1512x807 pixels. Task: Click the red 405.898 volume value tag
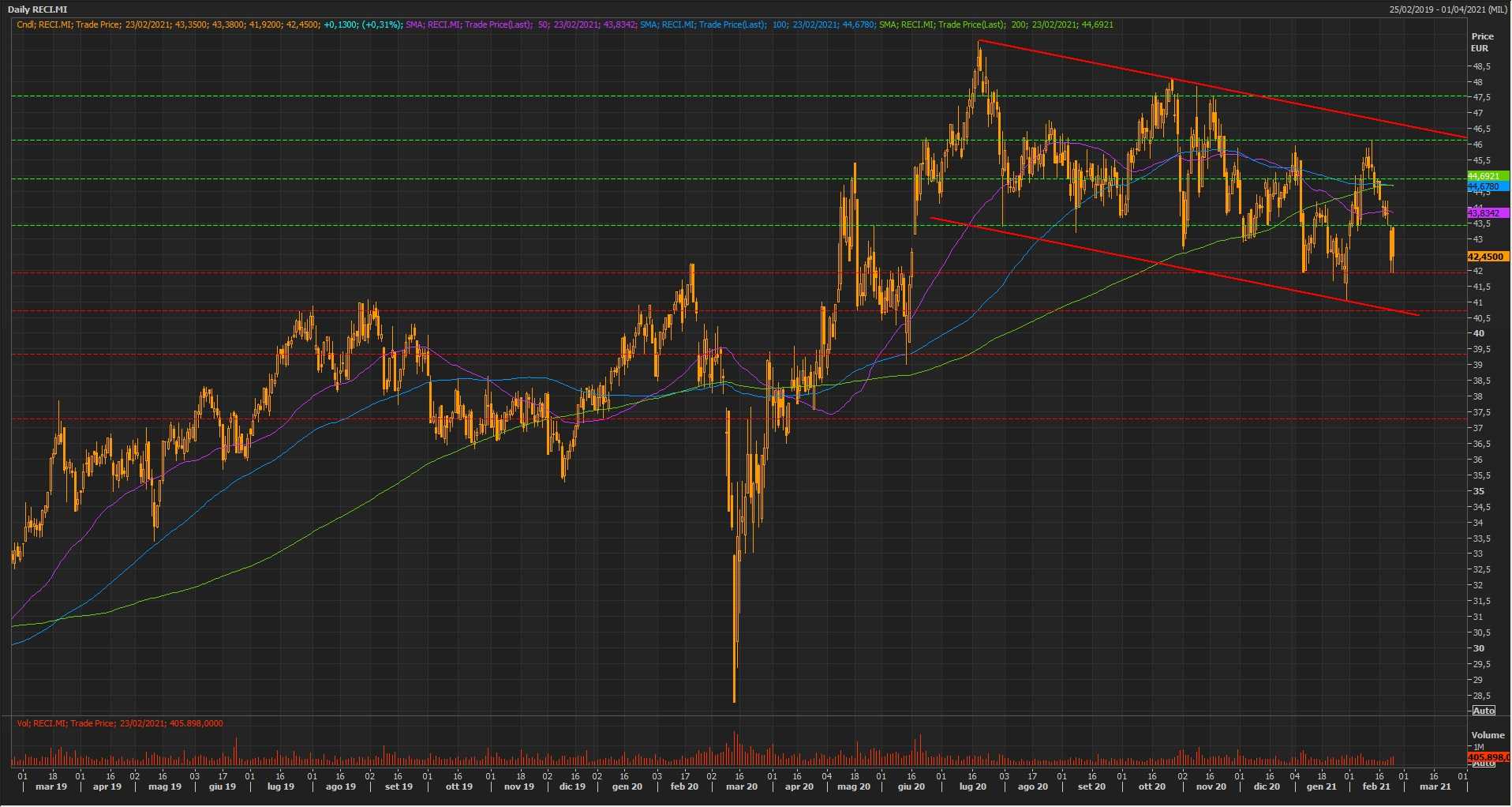pyautogui.click(x=1487, y=757)
